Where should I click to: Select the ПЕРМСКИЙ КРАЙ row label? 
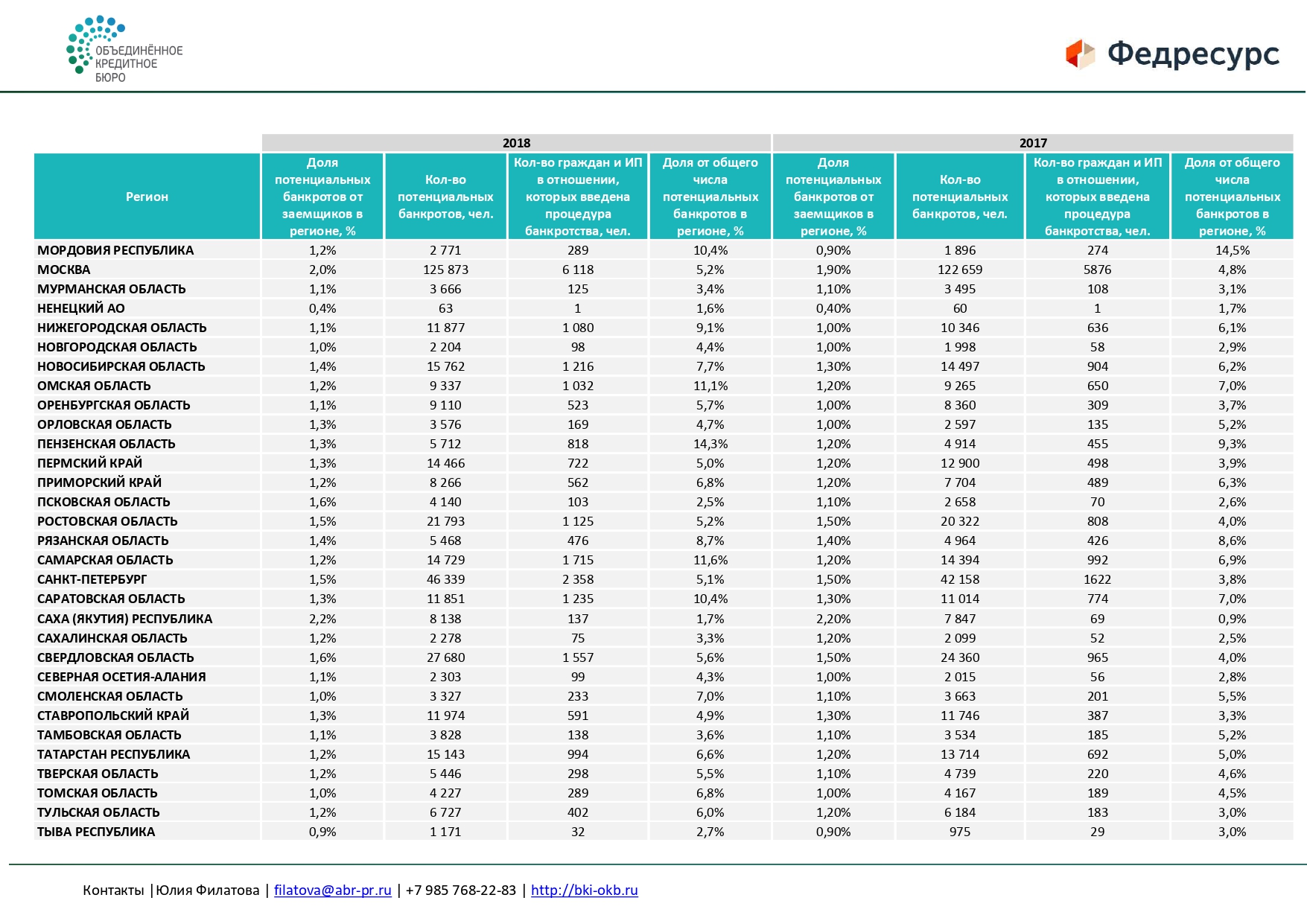(89, 463)
